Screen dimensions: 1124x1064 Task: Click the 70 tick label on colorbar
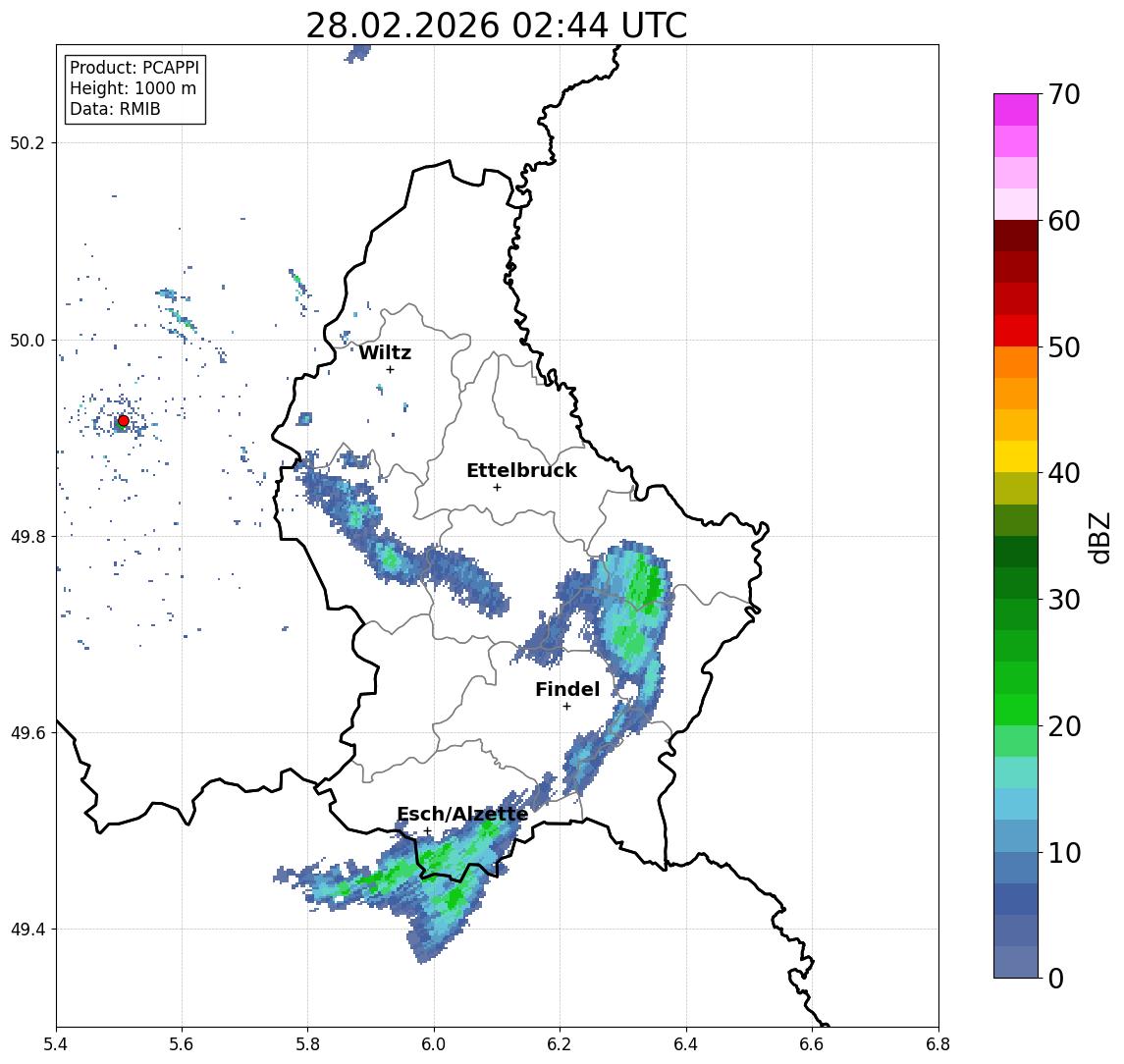1064,94
